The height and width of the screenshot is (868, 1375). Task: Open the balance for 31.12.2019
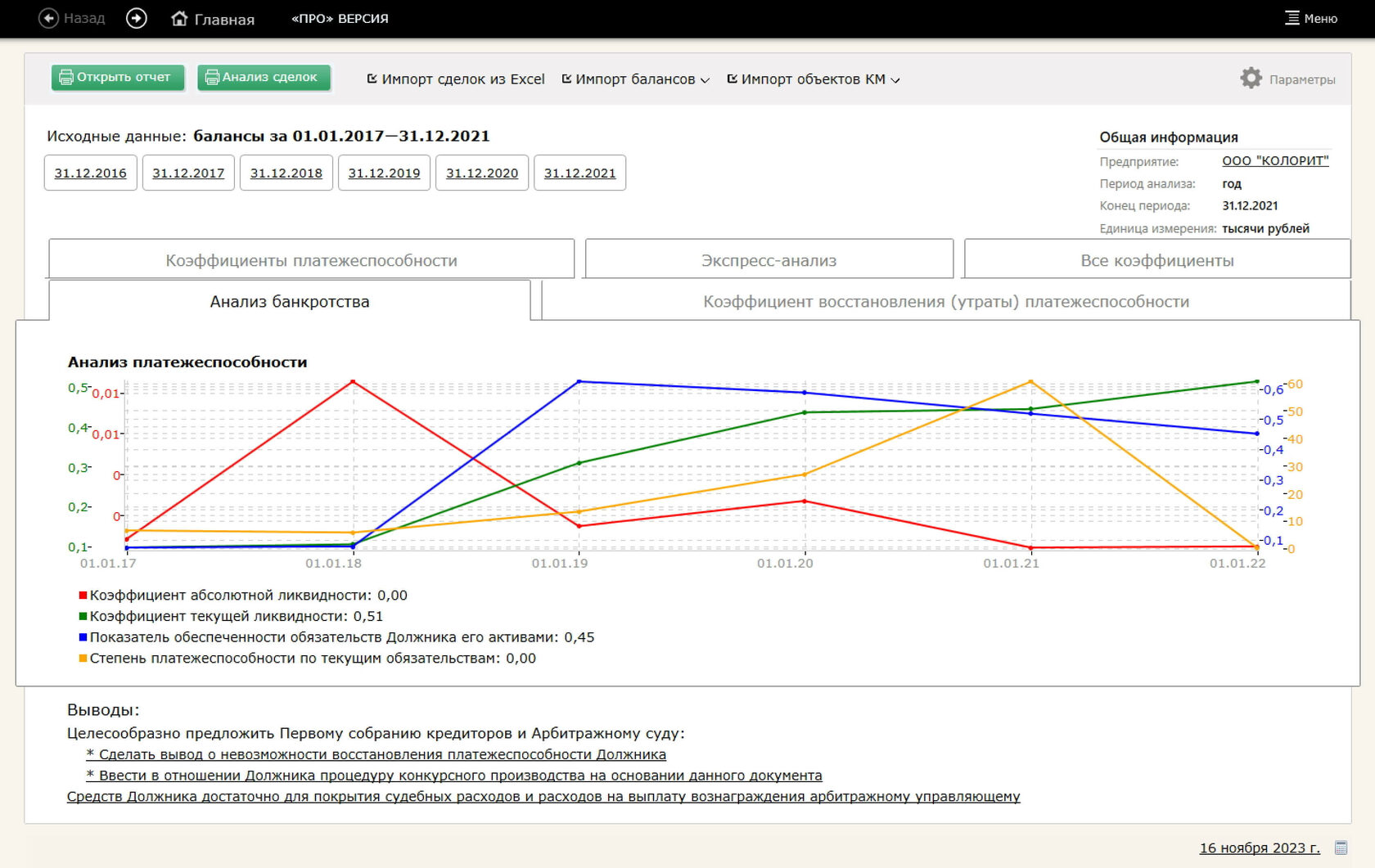(x=384, y=173)
